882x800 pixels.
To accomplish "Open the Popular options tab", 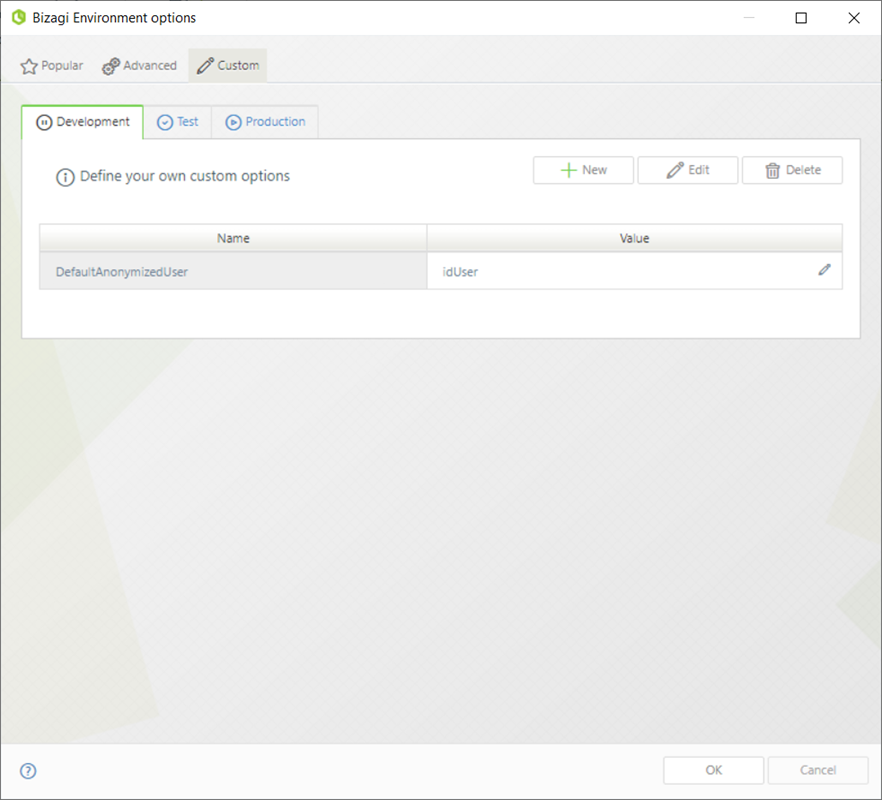I will (52, 66).
